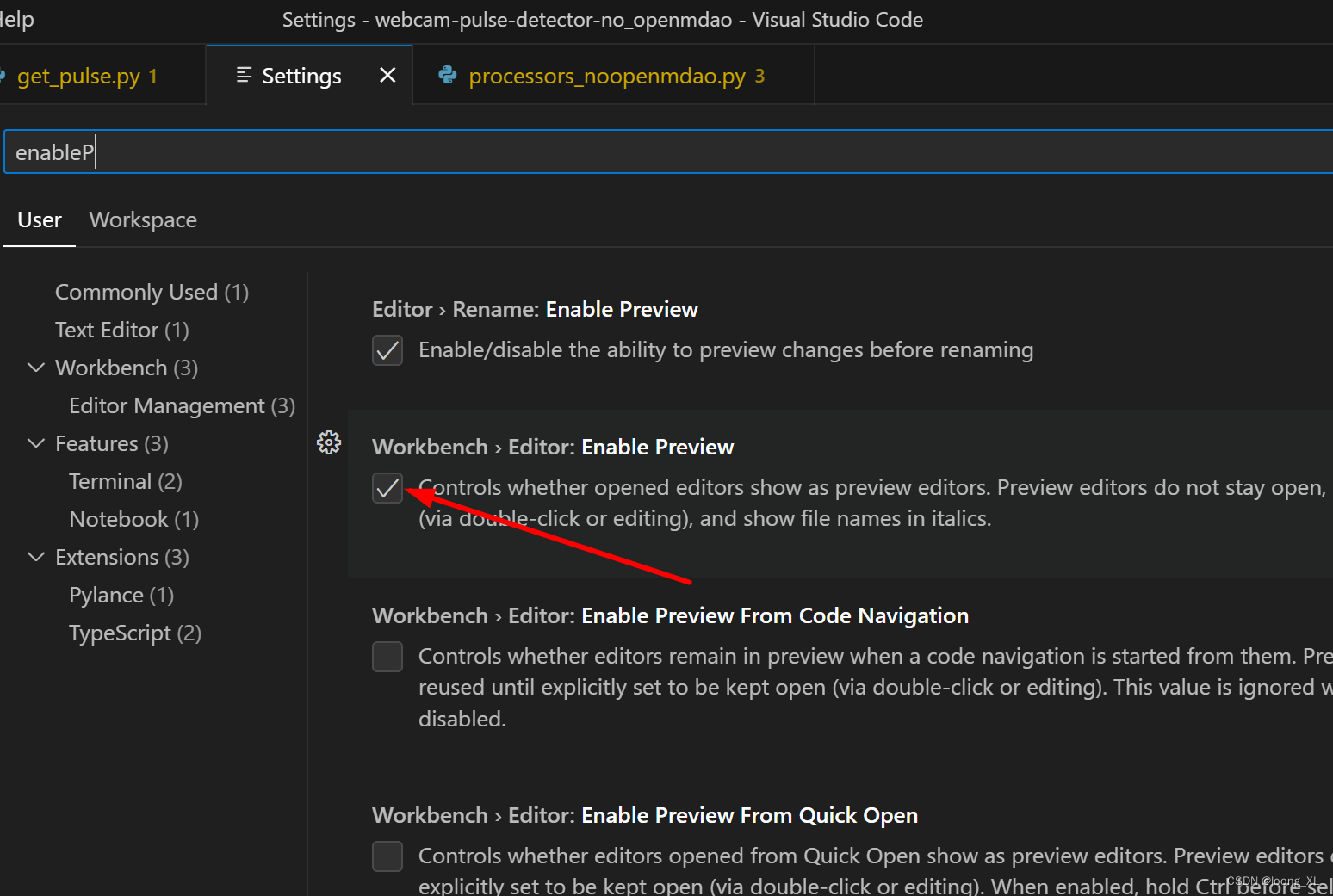Switch to the get_pulse.py tab
The height and width of the screenshot is (896, 1333).
102,75
